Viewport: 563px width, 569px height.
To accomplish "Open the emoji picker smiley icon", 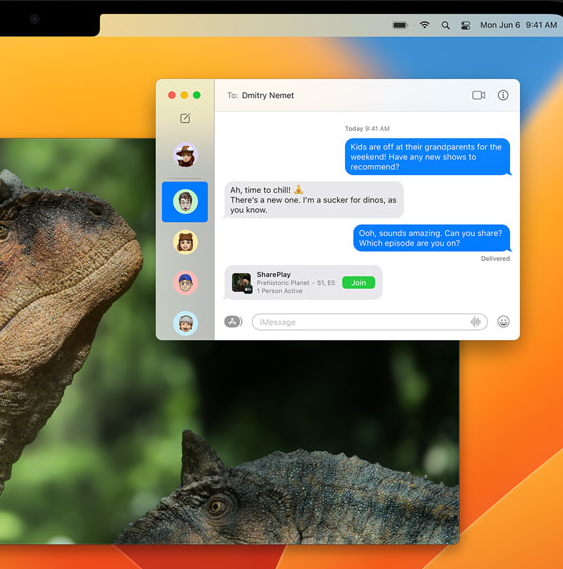I will 503,322.
